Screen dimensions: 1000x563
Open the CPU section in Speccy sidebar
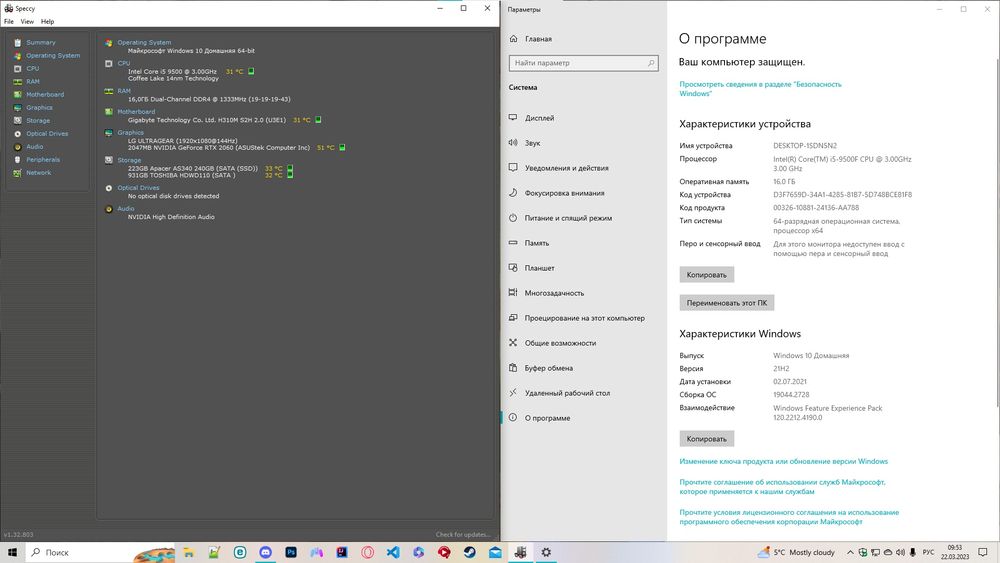pos(33,69)
